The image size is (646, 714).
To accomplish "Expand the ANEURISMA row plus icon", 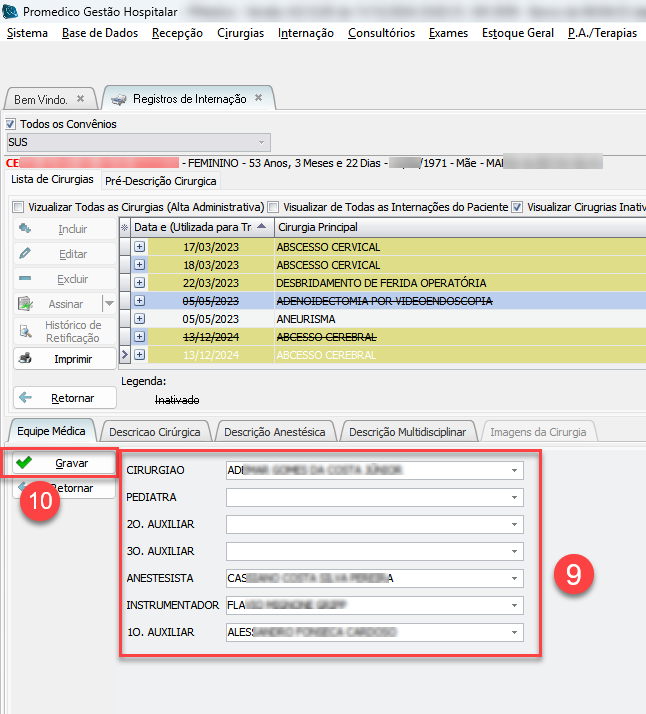I will click(140, 319).
